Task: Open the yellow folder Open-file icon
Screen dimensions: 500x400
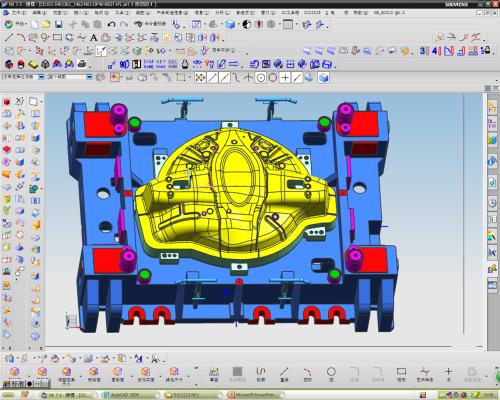Action: [46, 24]
